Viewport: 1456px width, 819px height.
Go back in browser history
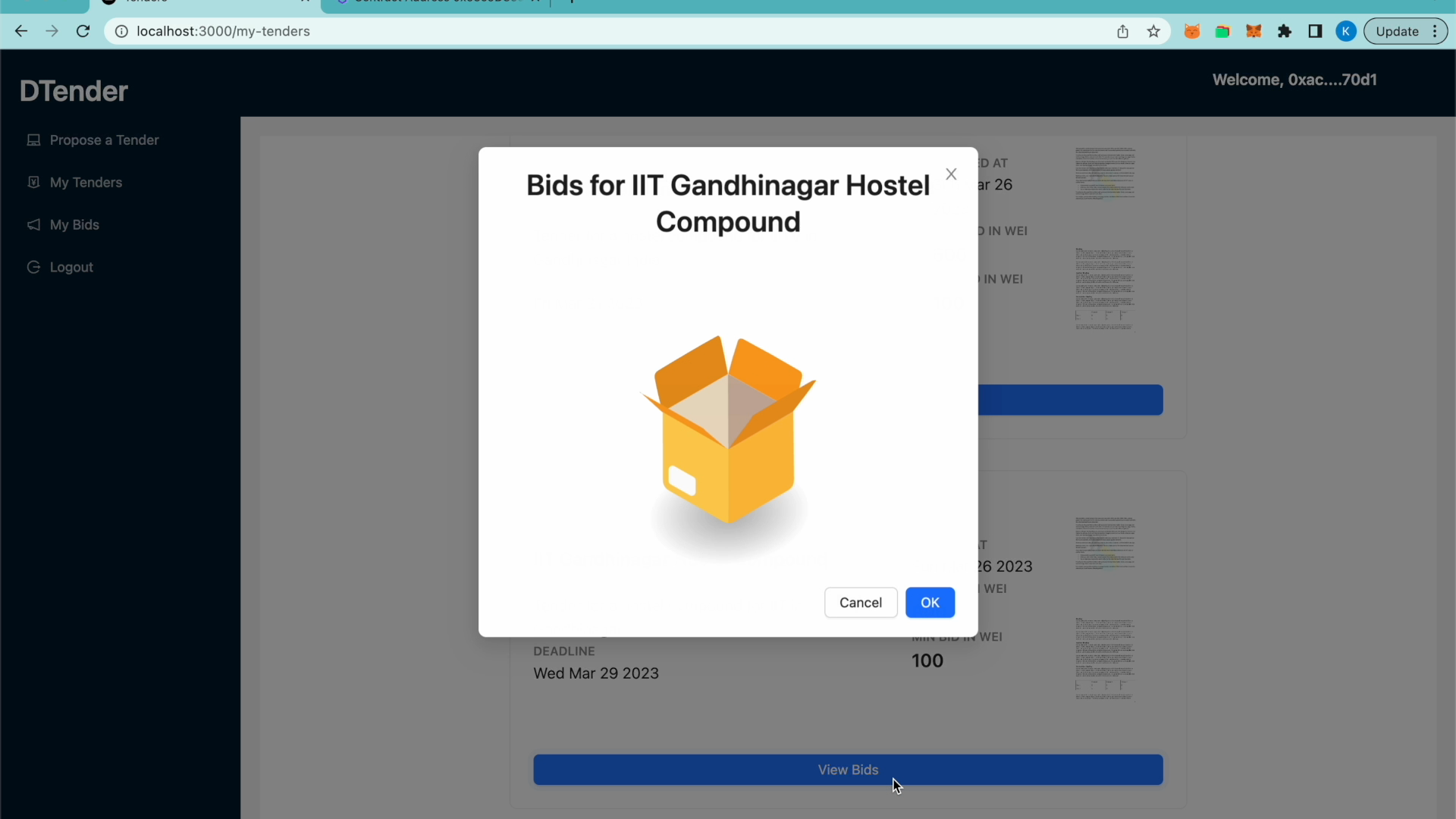(21, 31)
